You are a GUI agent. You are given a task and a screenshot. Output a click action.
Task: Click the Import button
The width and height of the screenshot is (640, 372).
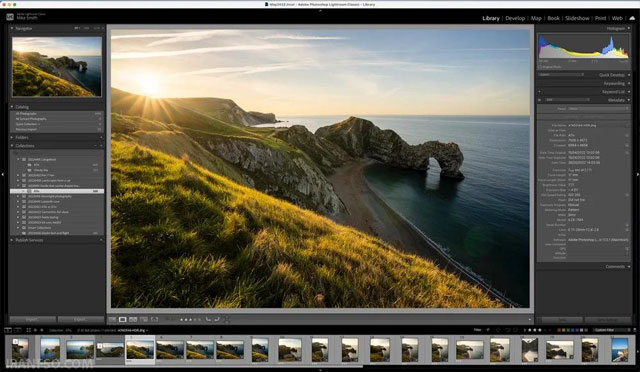(33, 319)
